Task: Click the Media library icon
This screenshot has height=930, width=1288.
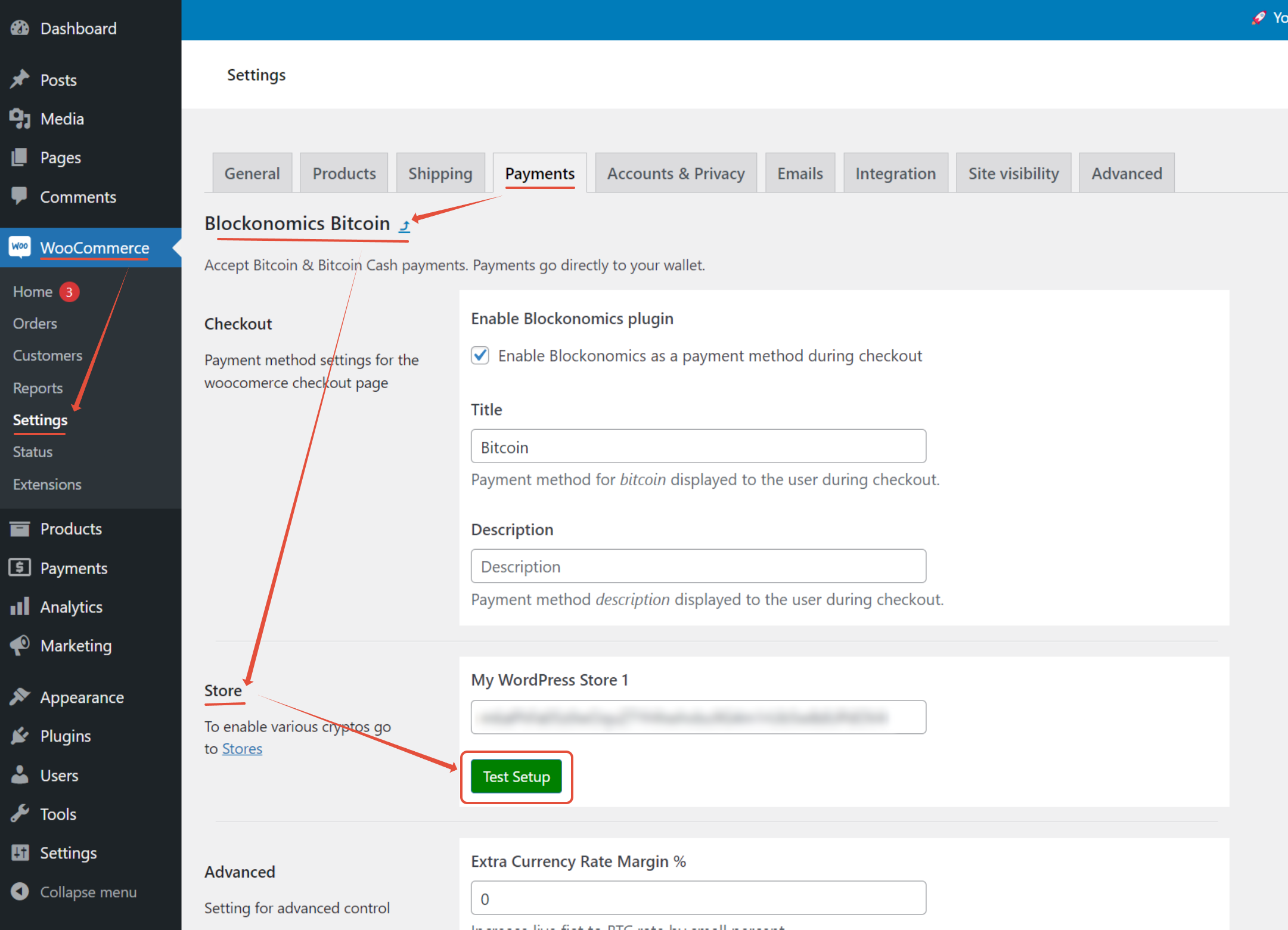Action: (20, 119)
